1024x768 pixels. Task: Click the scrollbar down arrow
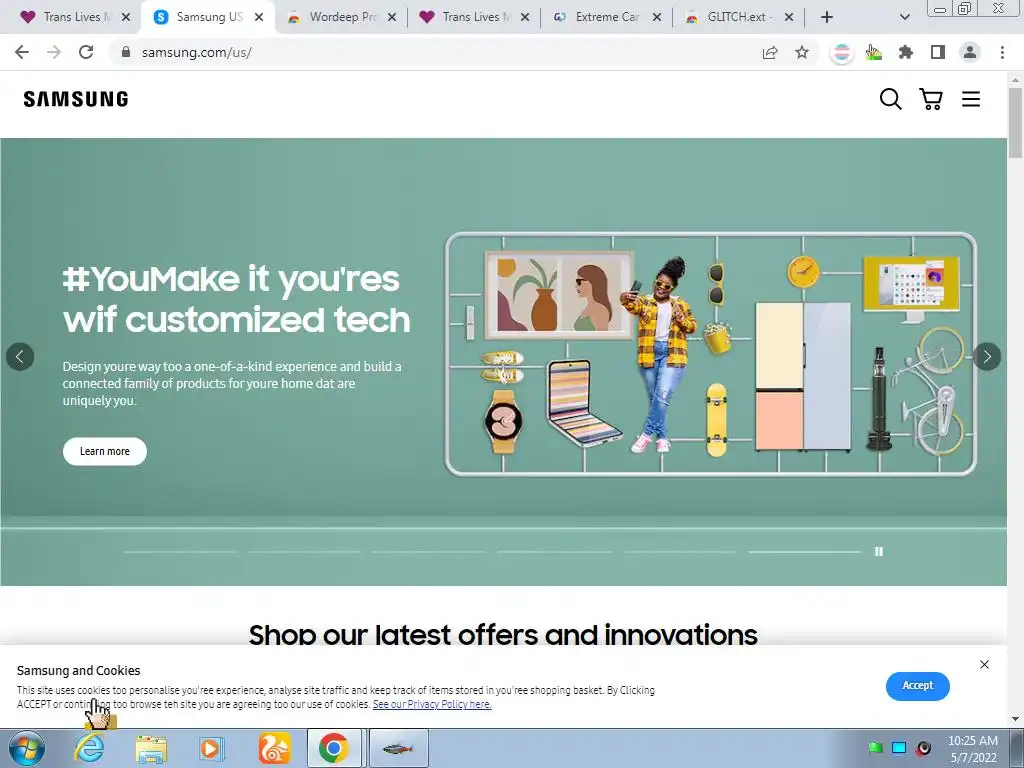click(1016, 720)
